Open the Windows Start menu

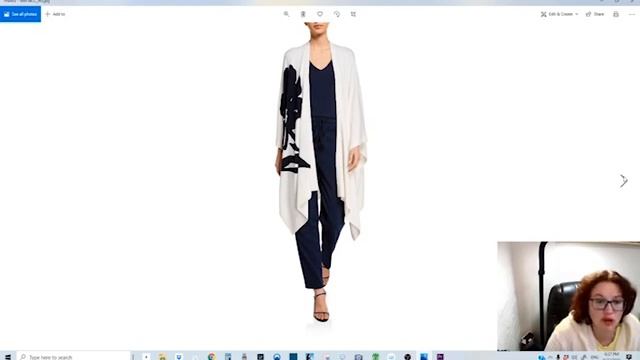7,357
